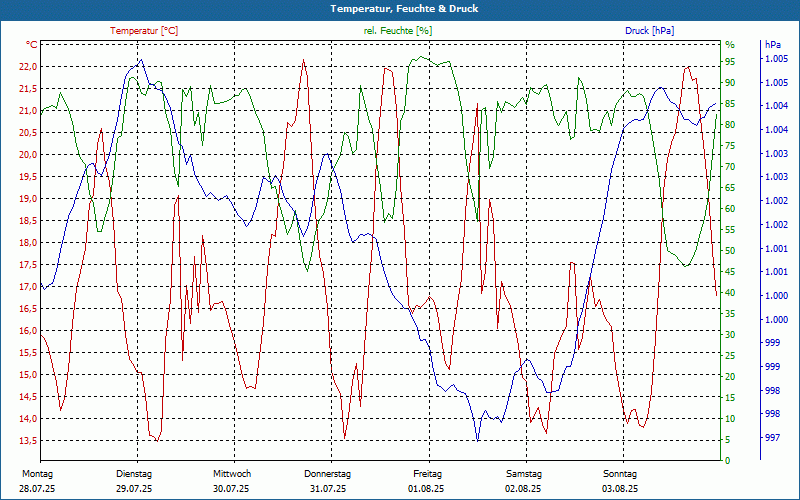Click the 17,5 temperature axis value

(x=28, y=265)
